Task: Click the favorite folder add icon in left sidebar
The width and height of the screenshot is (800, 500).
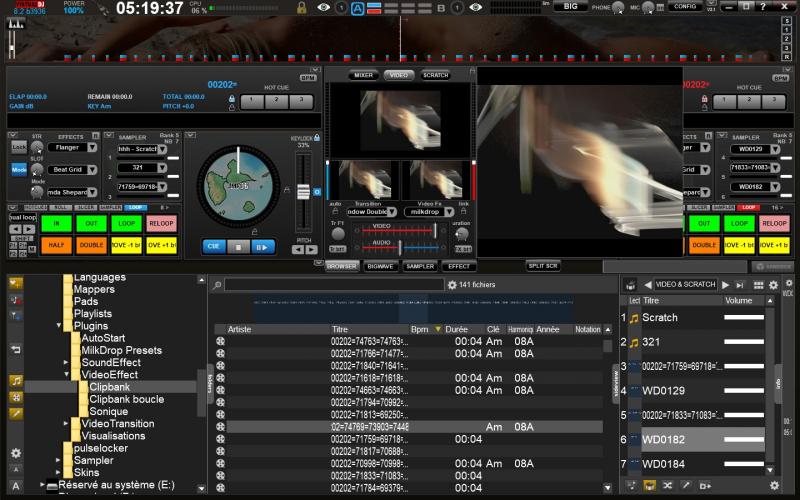Action: coord(16,283)
